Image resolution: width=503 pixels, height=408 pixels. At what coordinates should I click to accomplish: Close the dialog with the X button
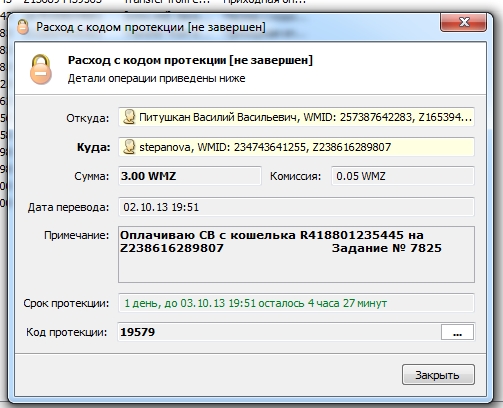[463, 22]
